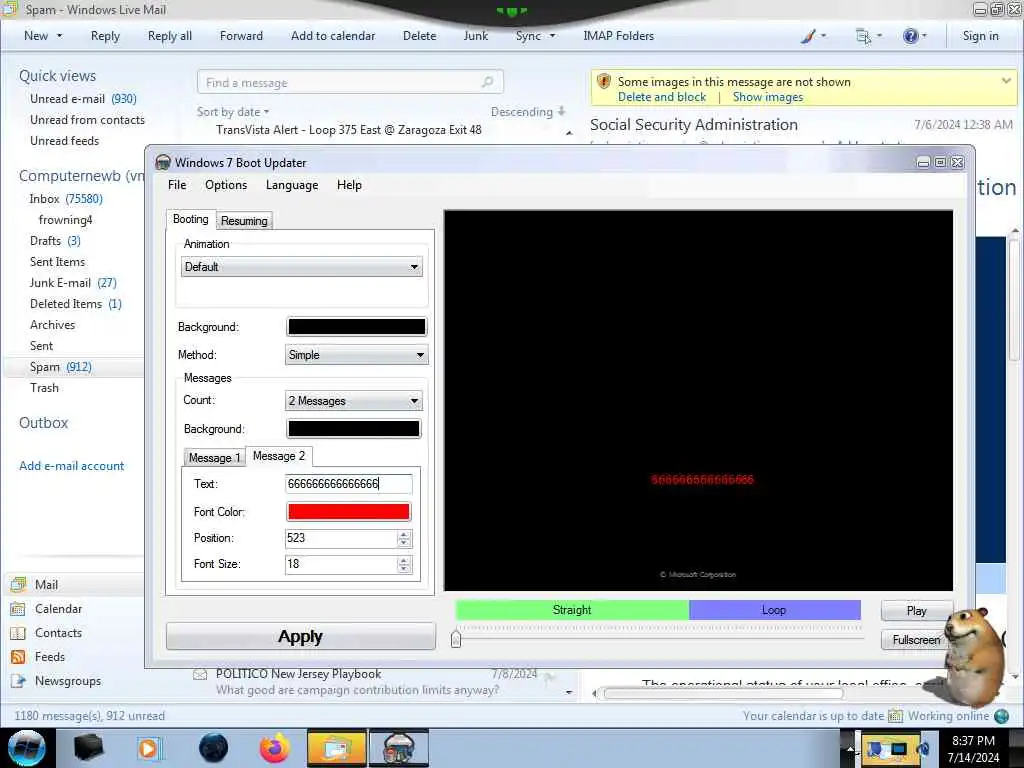This screenshot has width=1024, height=768.
Task: Open the Live Mail menus icon
Action: (x=863, y=36)
